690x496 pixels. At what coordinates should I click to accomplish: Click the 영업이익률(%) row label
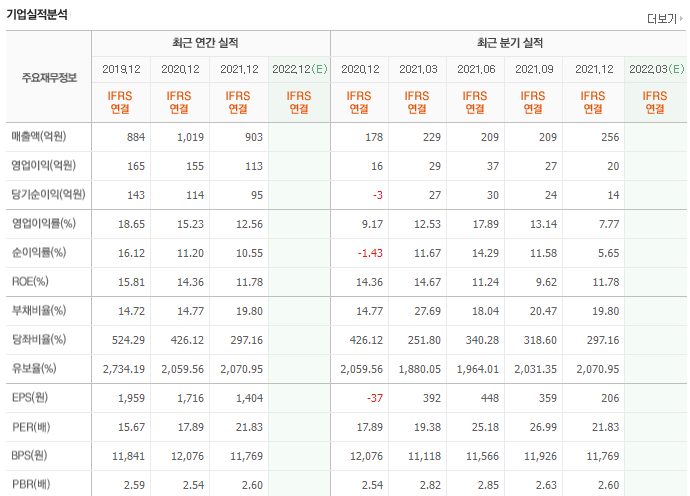click(44, 224)
